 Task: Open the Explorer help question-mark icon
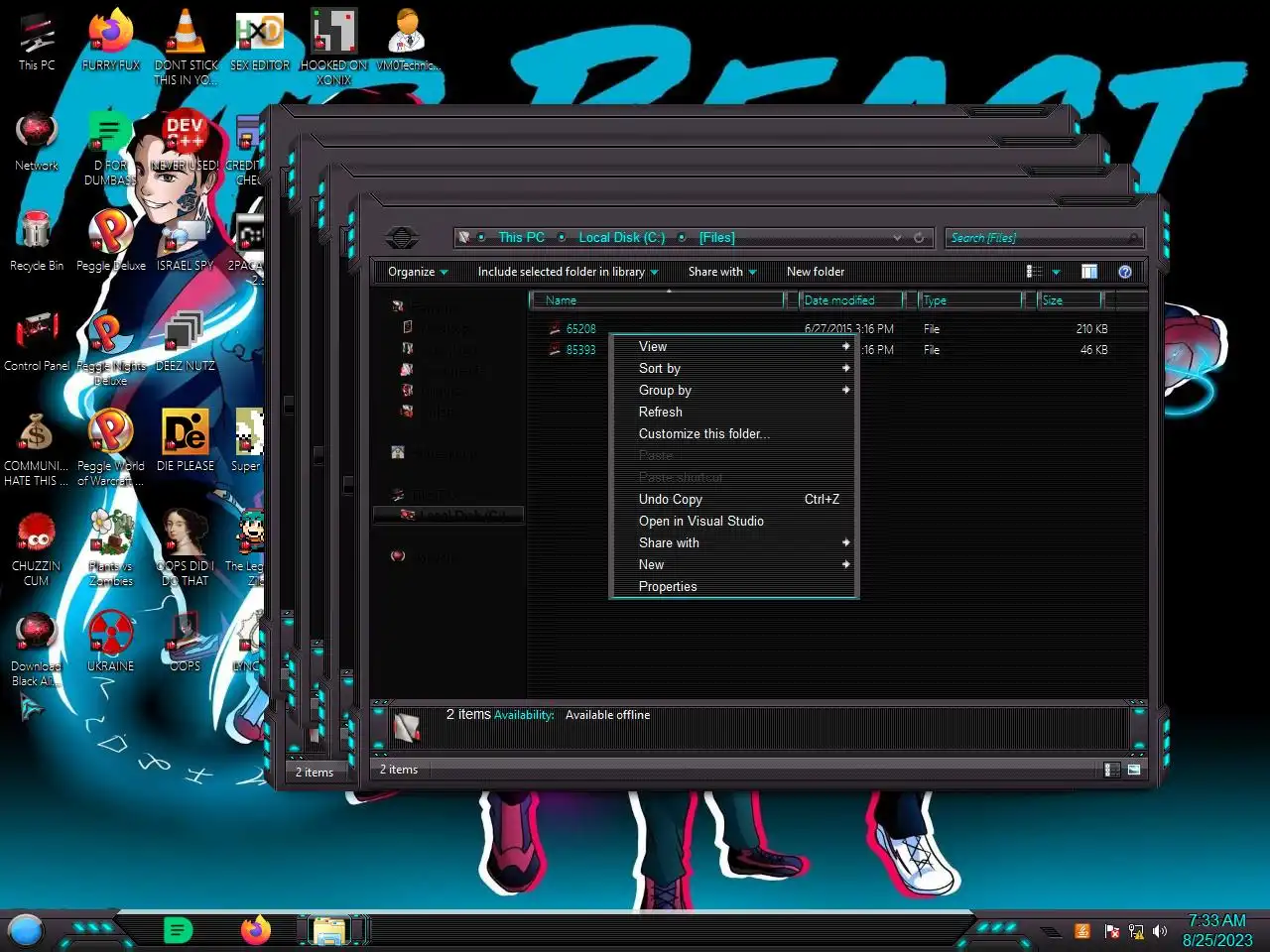click(x=1125, y=272)
